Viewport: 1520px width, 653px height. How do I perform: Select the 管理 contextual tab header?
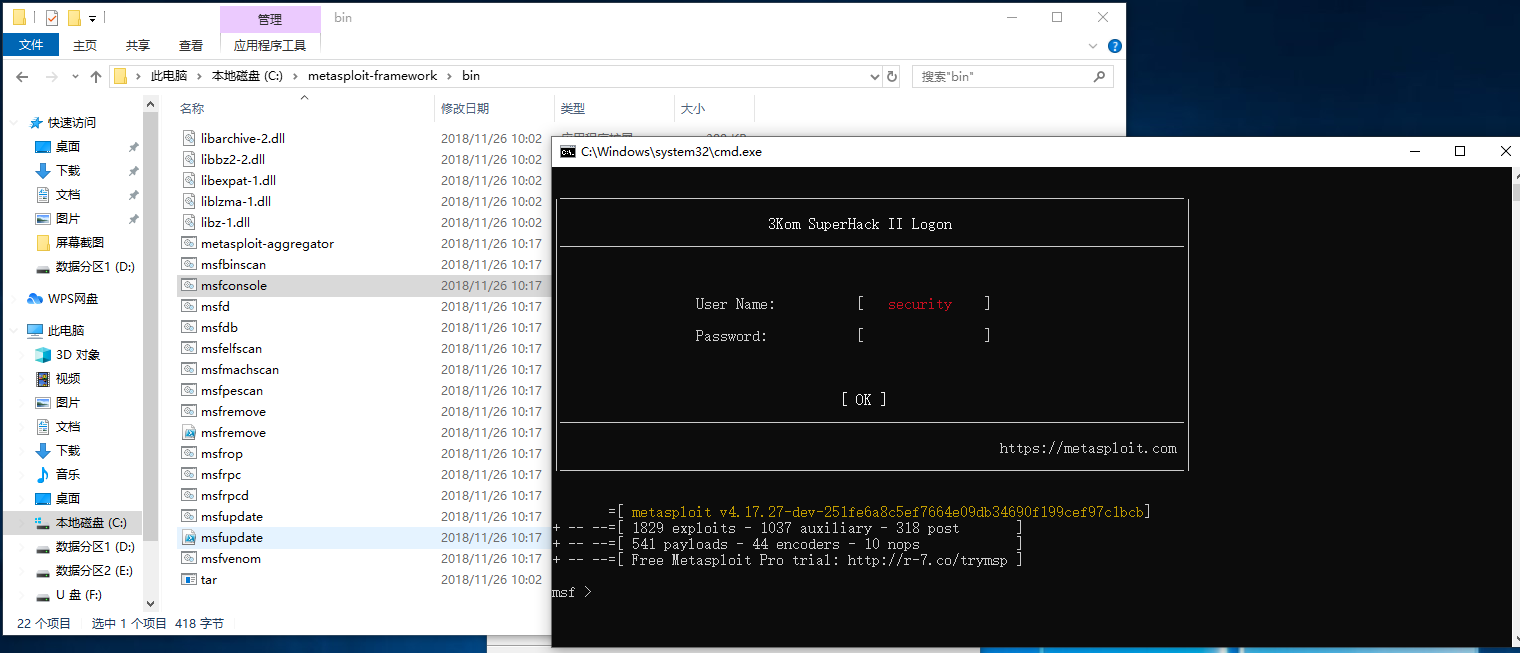[x=270, y=18]
